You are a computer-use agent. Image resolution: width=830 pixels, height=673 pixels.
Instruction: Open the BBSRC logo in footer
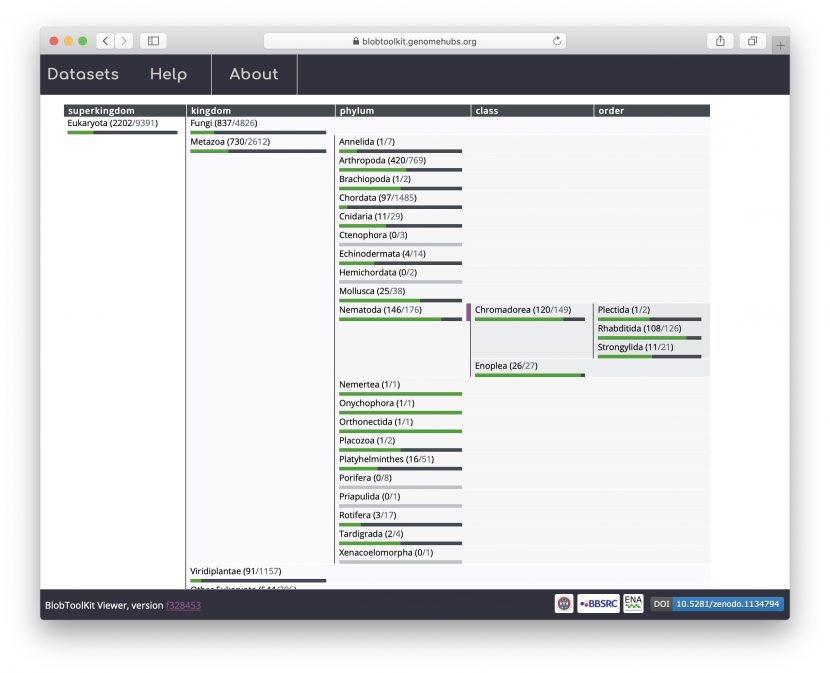[x=598, y=604]
